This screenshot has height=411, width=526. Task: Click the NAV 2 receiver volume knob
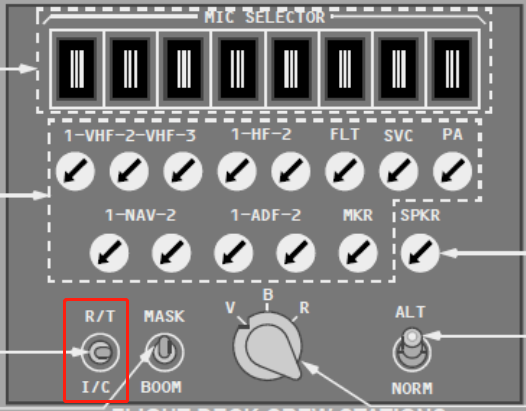[171, 253]
